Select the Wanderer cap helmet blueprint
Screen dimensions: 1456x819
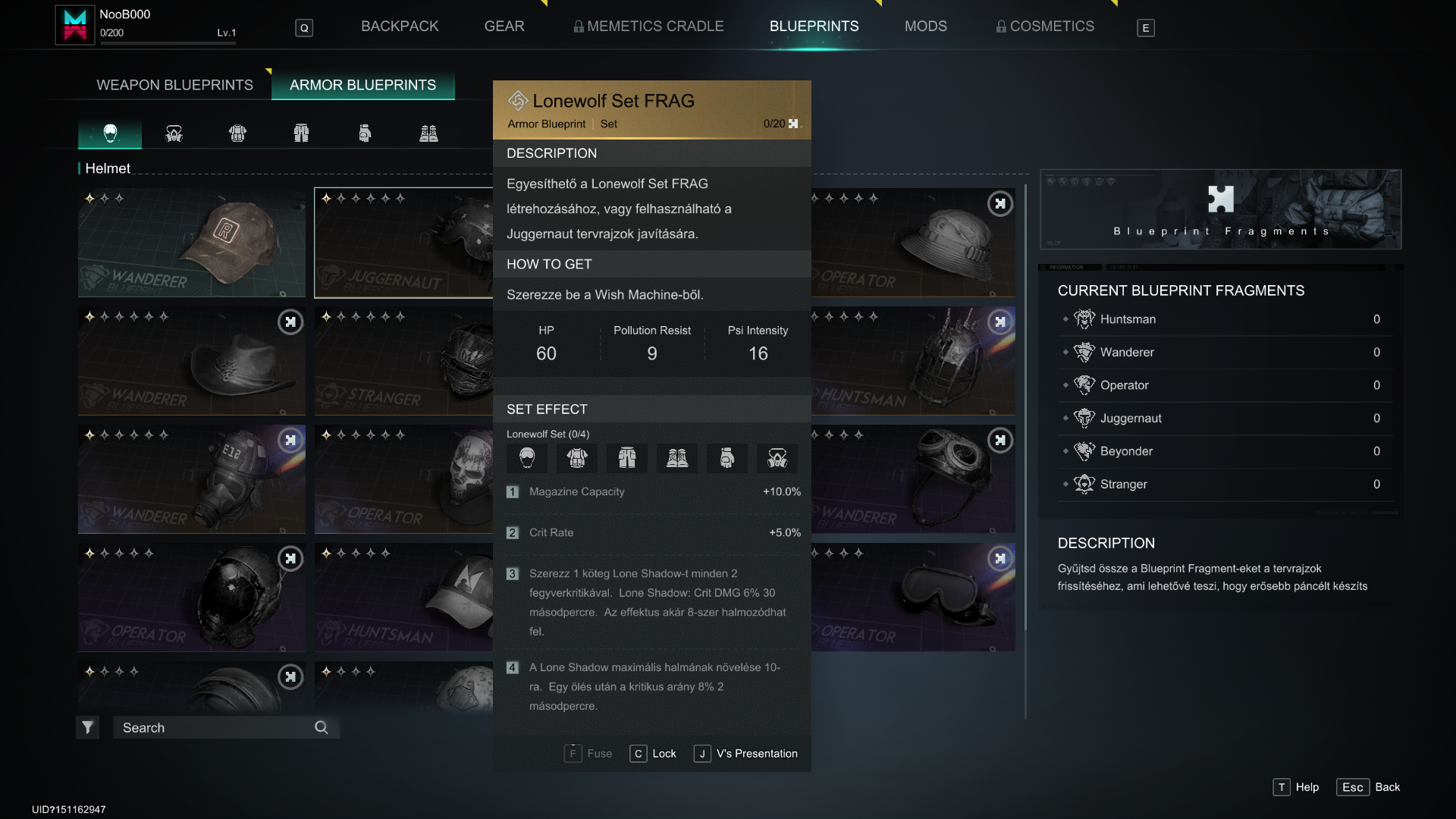click(x=191, y=243)
